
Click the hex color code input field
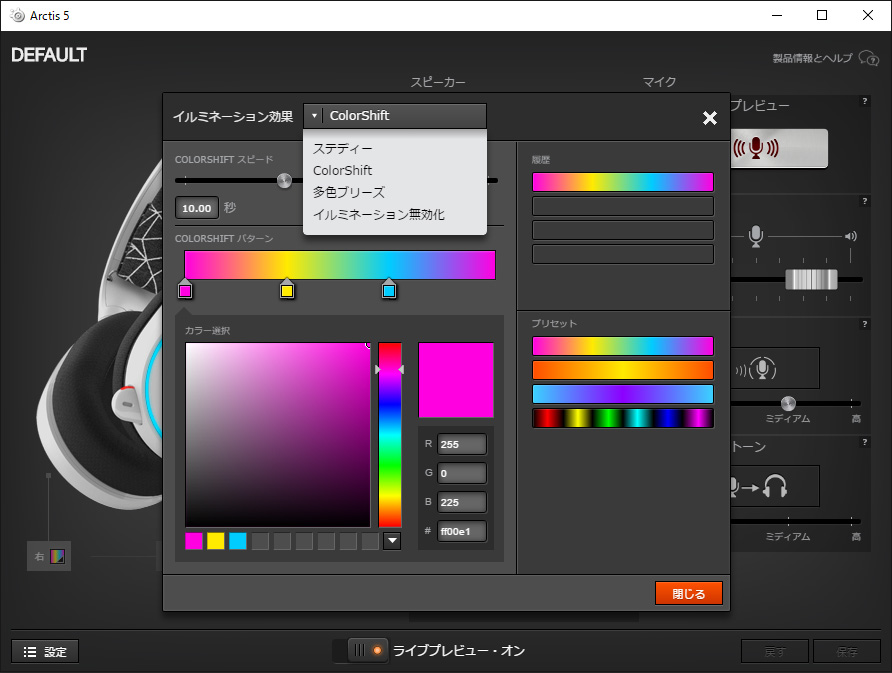pyautogui.click(x=462, y=532)
